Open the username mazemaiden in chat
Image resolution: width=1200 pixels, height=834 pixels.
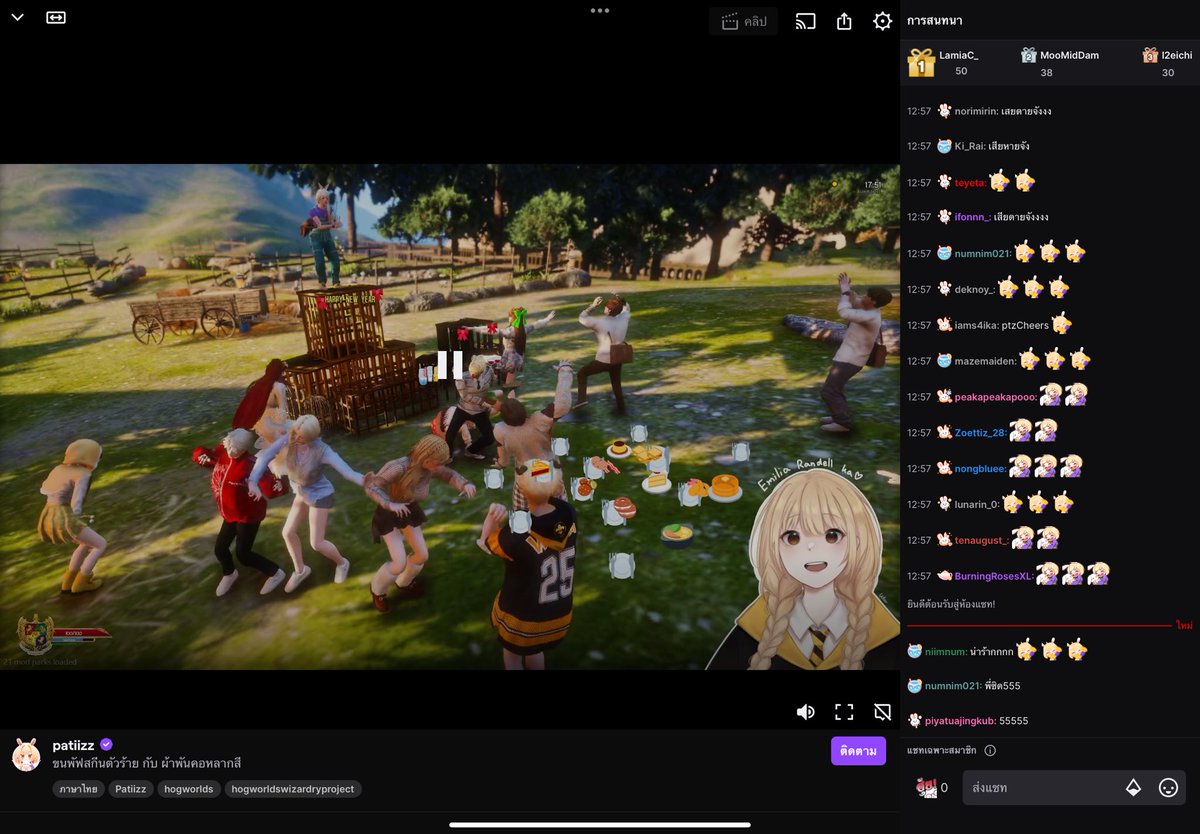click(985, 361)
